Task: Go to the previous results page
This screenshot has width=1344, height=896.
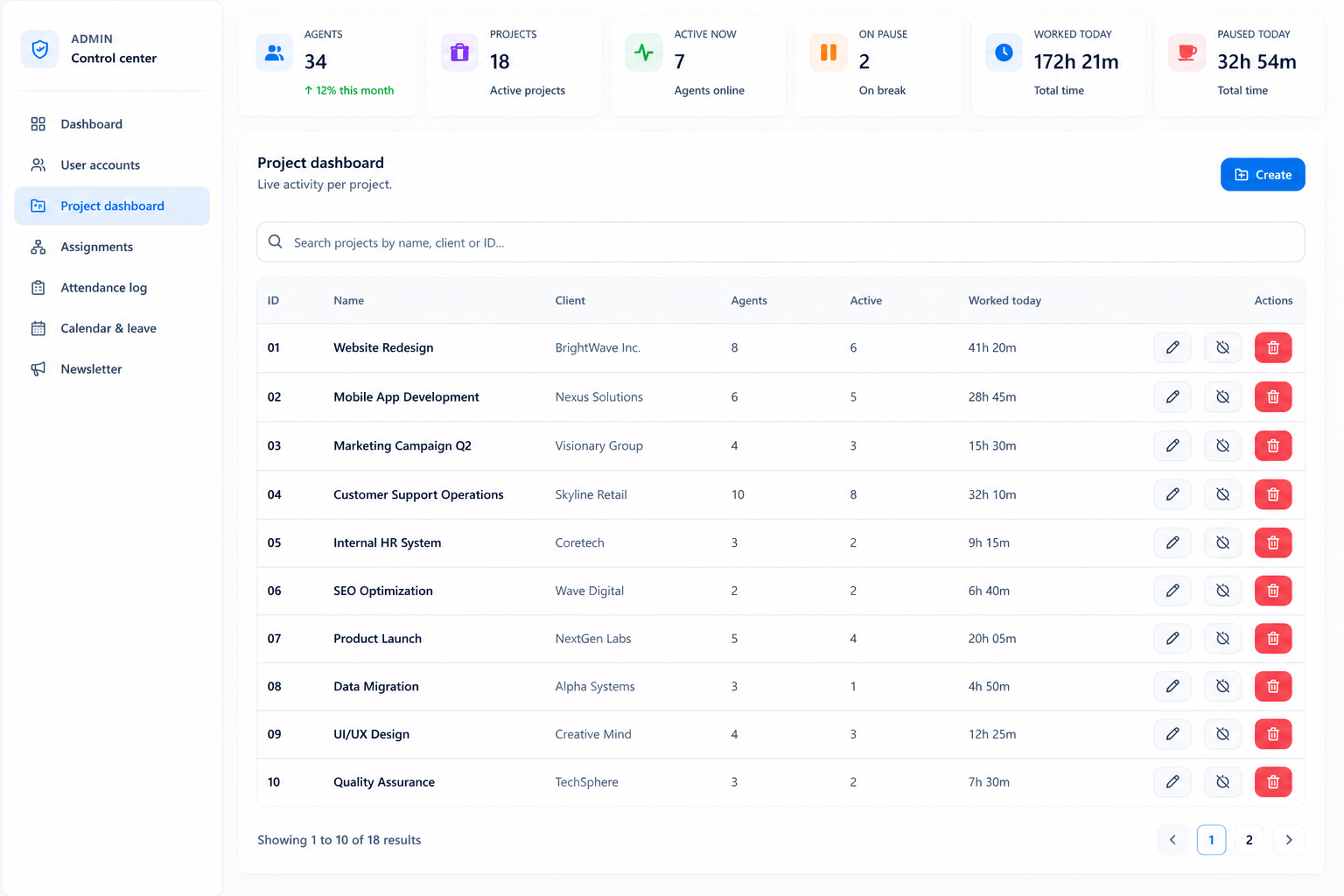Action: coord(1172,840)
